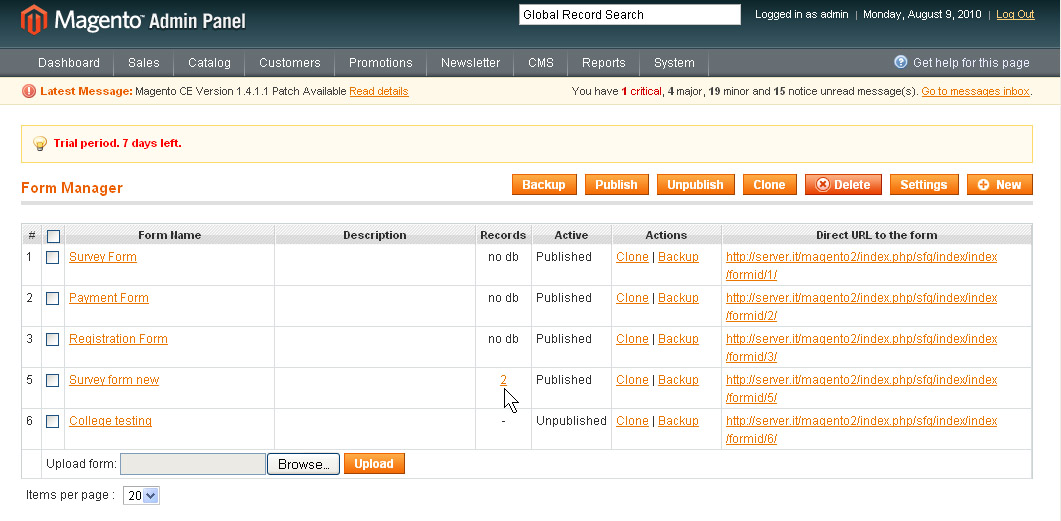Open the Items per page dropdown
The image size is (1061, 521).
(x=141, y=495)
